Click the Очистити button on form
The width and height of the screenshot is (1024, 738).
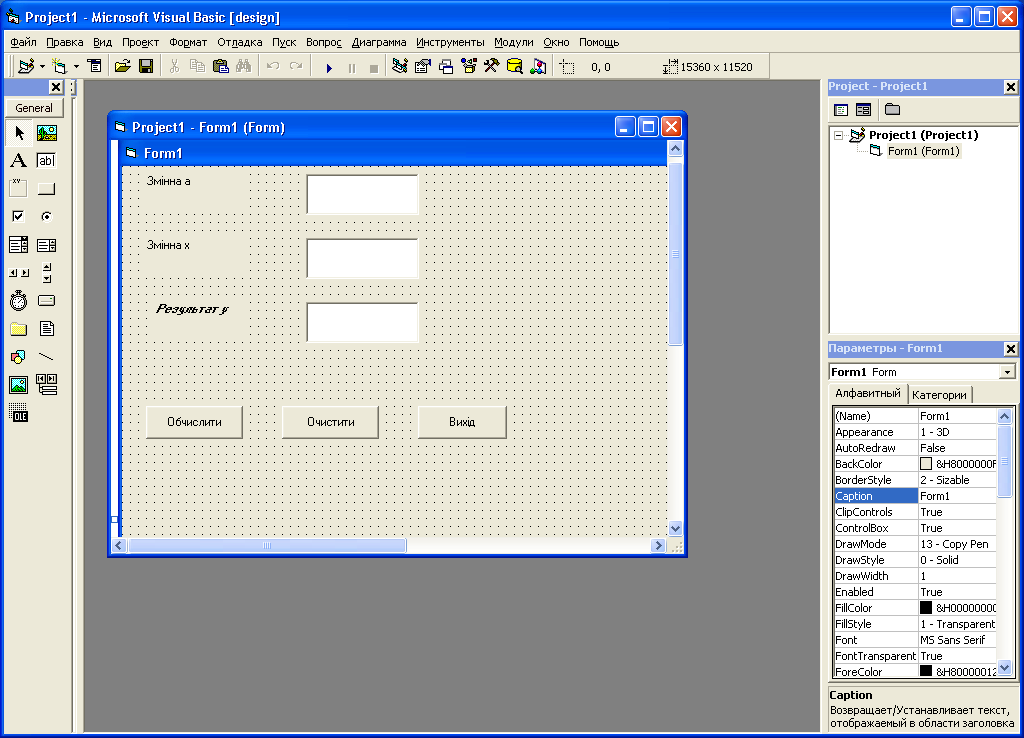click(x=330, y=422)
